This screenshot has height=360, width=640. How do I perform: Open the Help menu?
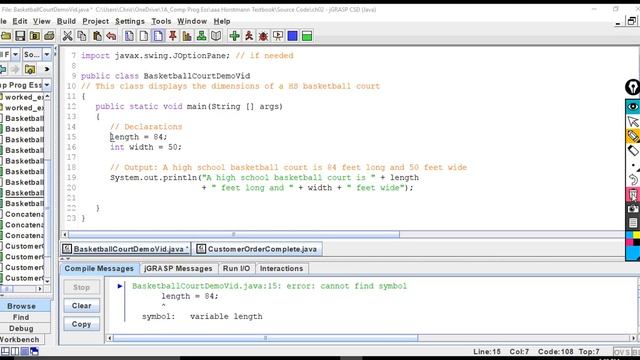click(222, 21)
